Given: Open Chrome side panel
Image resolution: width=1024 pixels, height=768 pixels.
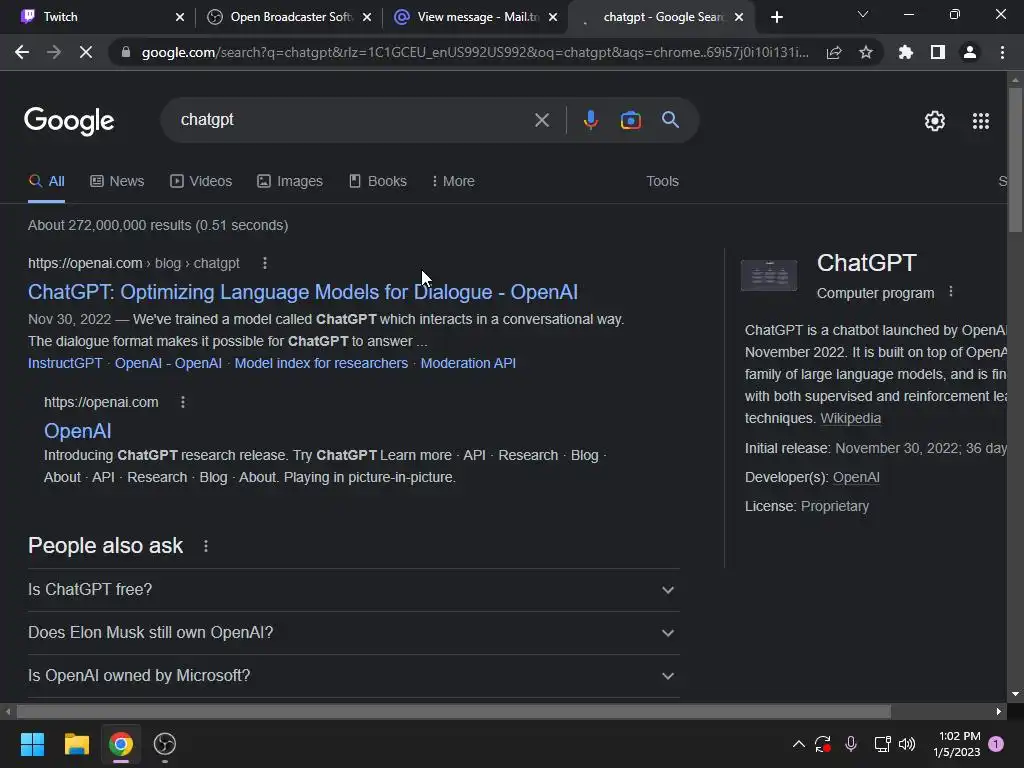Looking at the screenshot, I should 938,52.
